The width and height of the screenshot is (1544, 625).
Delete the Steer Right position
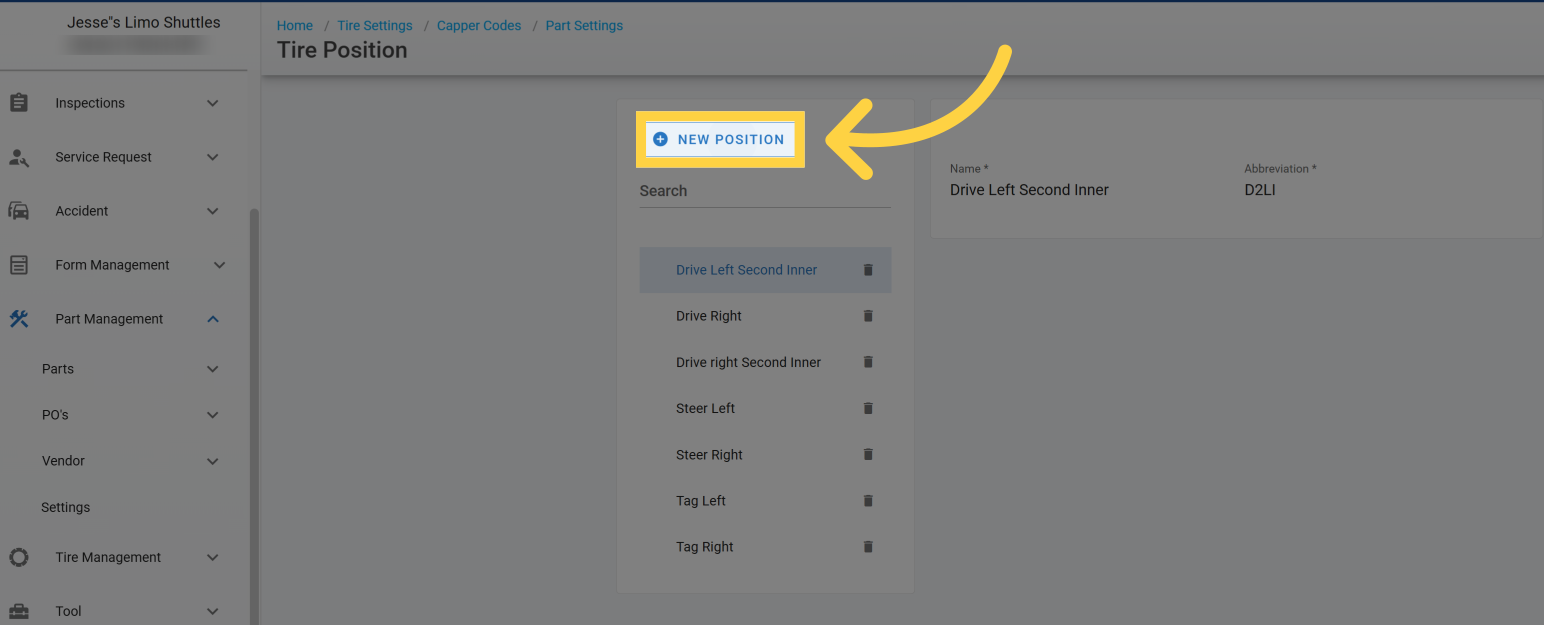point(868,455)
